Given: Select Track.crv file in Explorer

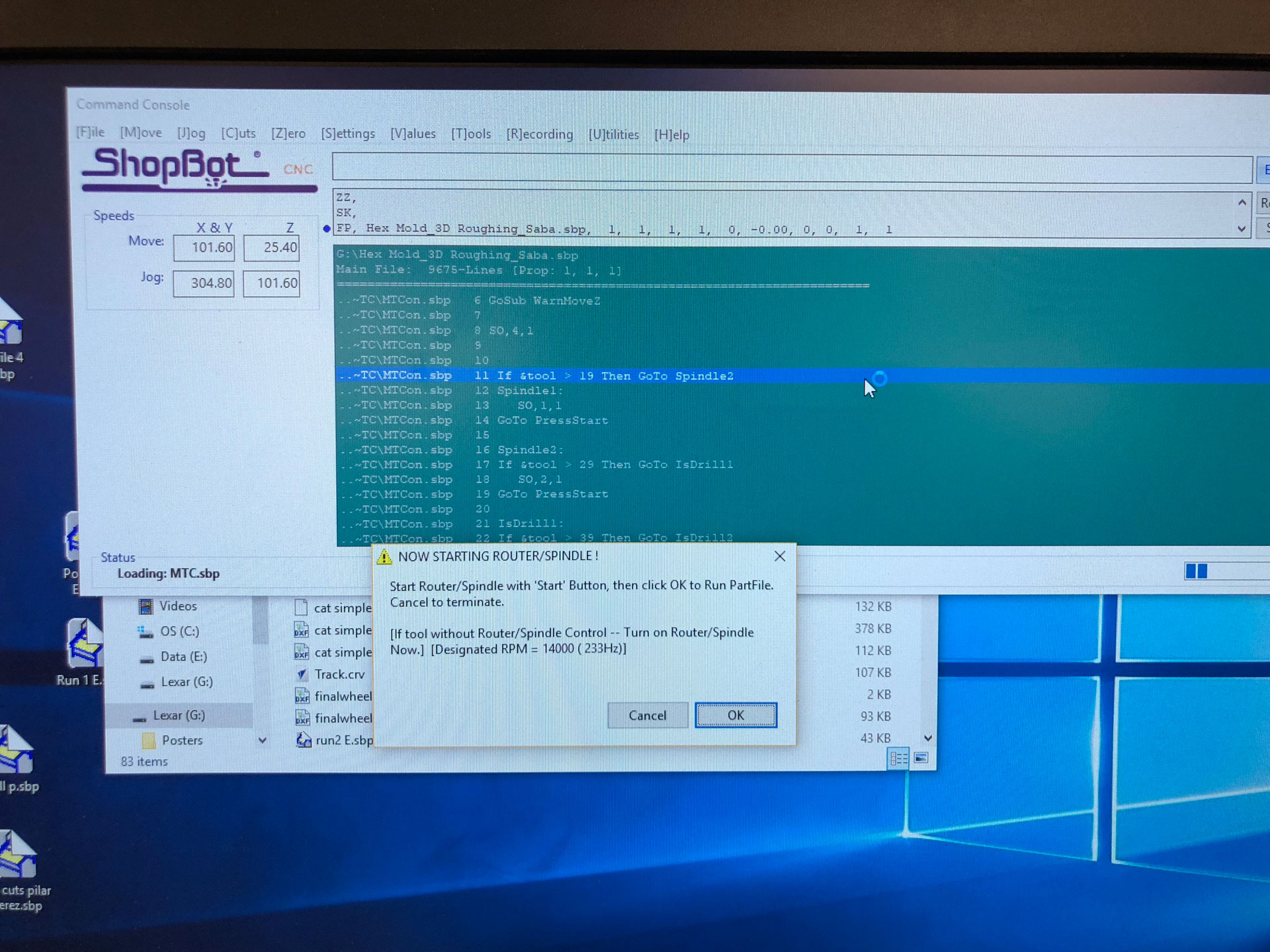Looking at the screenshot, I should click(339, 674).
